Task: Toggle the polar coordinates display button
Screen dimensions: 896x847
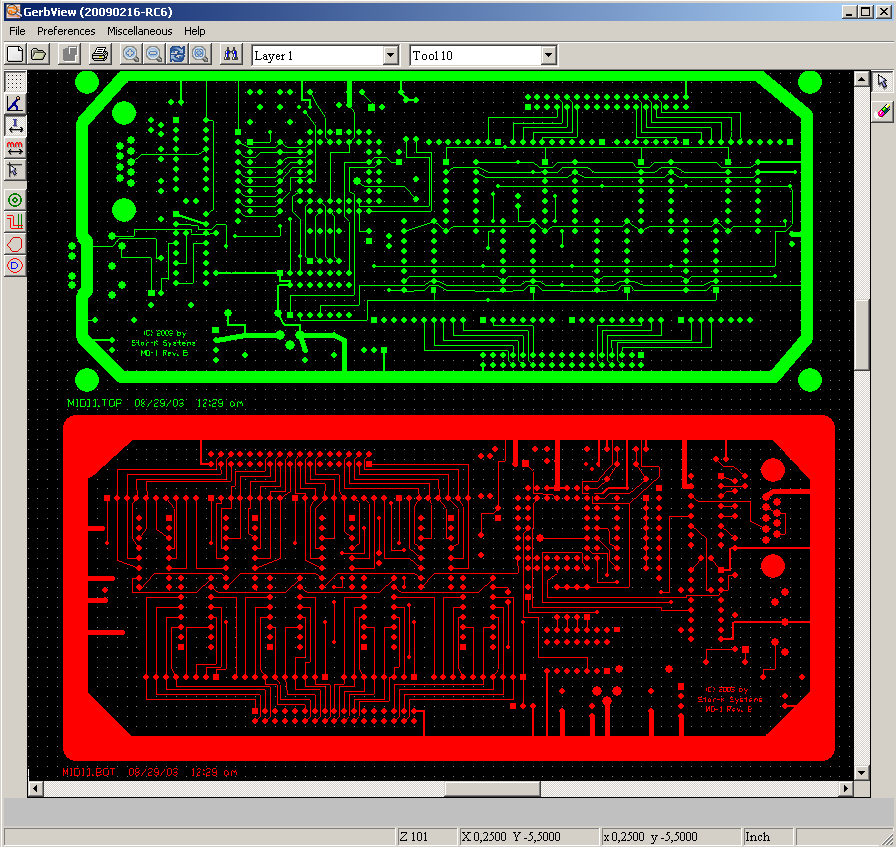Action: click(15, 104)
